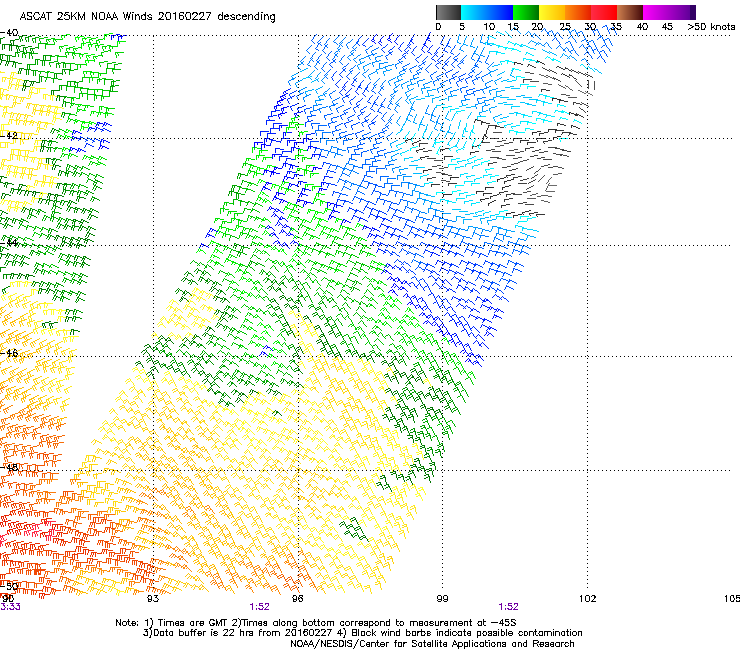The image size is (740, 650).
Task: Click the purple '3:33' time label
Action: [x=10, y=607]
